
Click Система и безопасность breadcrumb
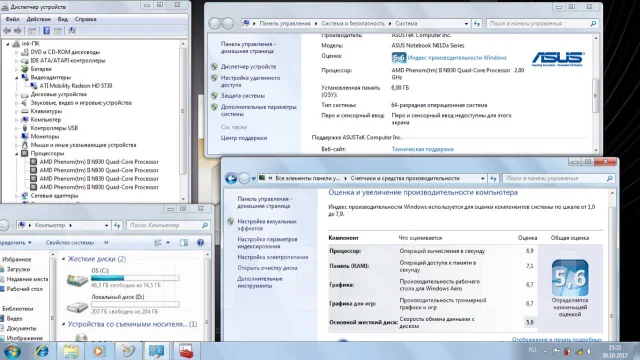pyautogui.click(x=353, y=24)
